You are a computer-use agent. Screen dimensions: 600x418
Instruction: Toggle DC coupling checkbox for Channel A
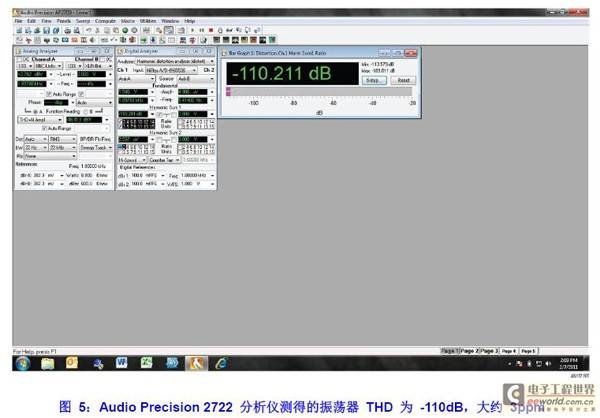[19, 59]
